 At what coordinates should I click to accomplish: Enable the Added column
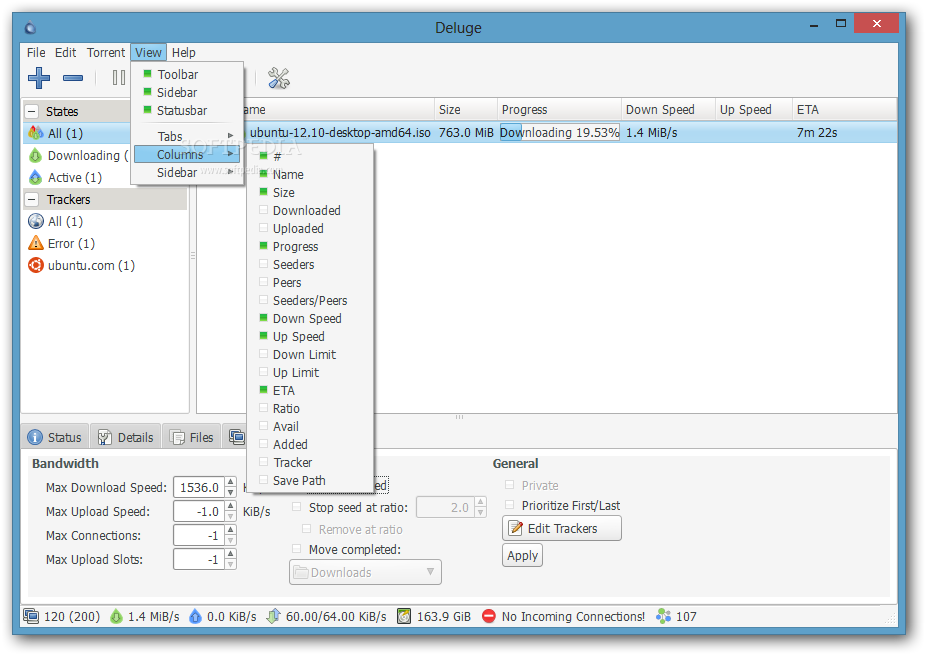click(311, 445)
